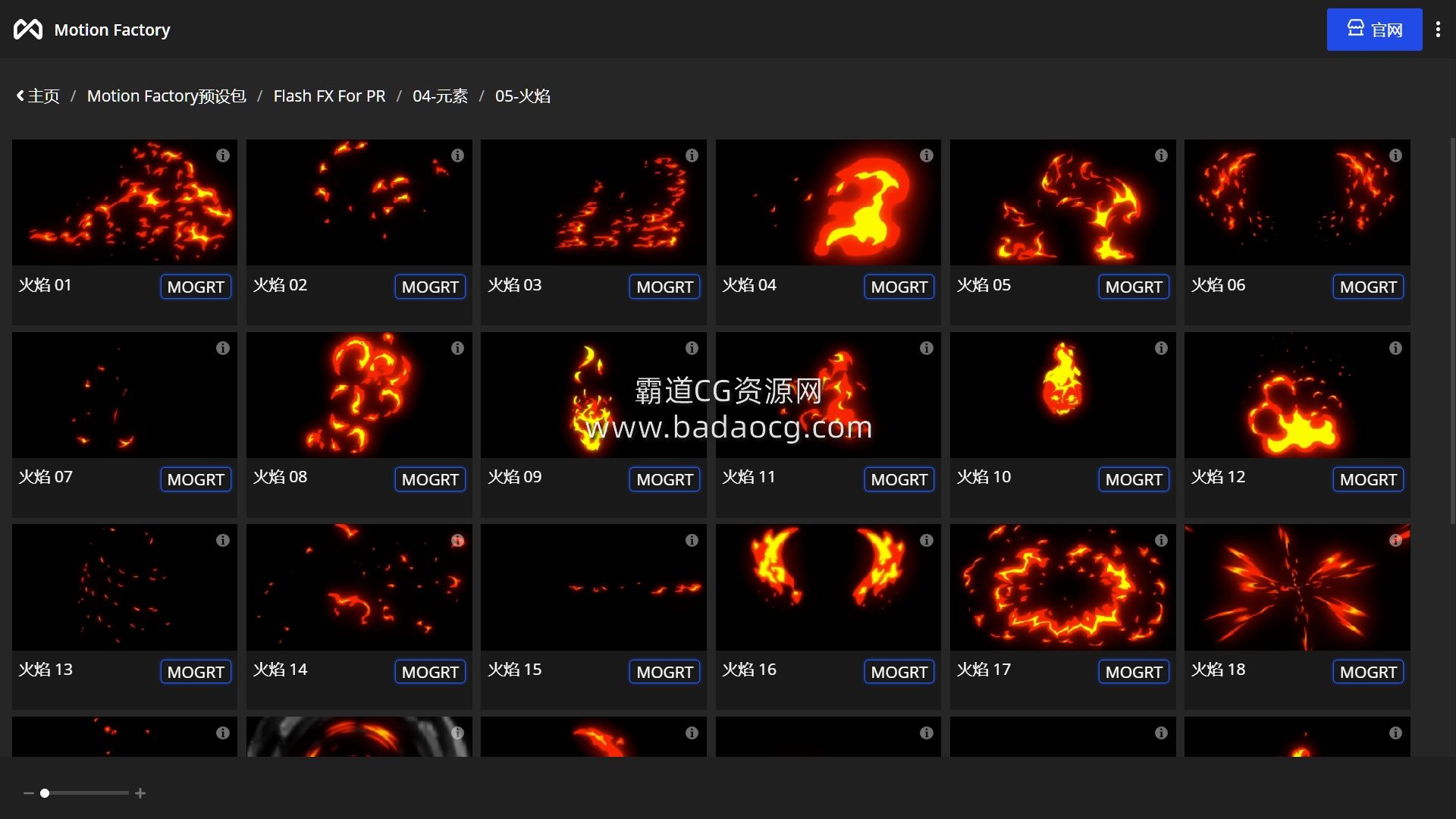The image size is (1456, 819).
Task: Show info for 火焰 11
Action: click(927, 348)
